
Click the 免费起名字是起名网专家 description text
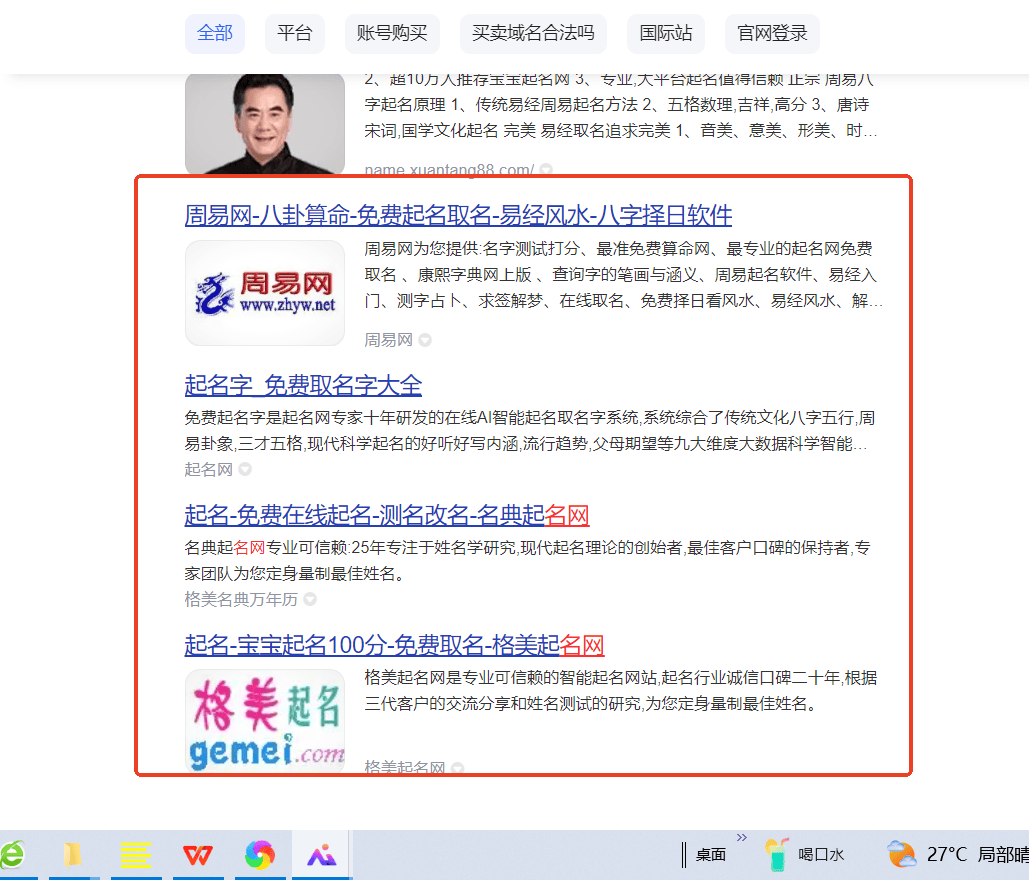pyautogui.click(x=530, y=431)
